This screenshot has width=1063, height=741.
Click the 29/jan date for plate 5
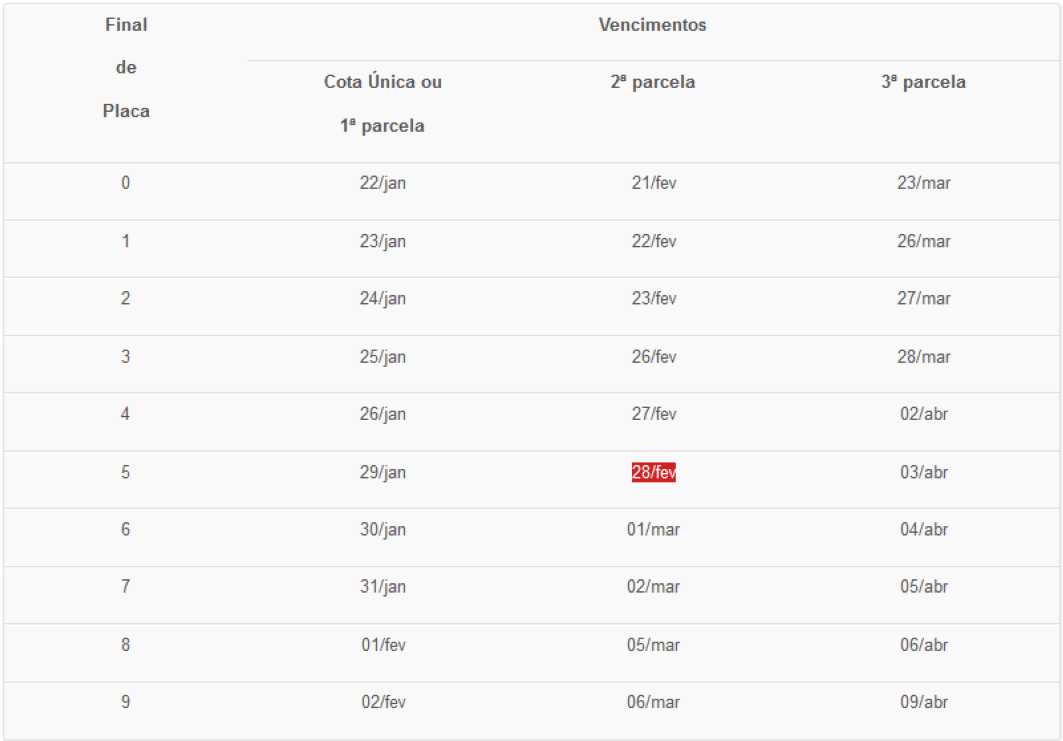coord(382,473)
